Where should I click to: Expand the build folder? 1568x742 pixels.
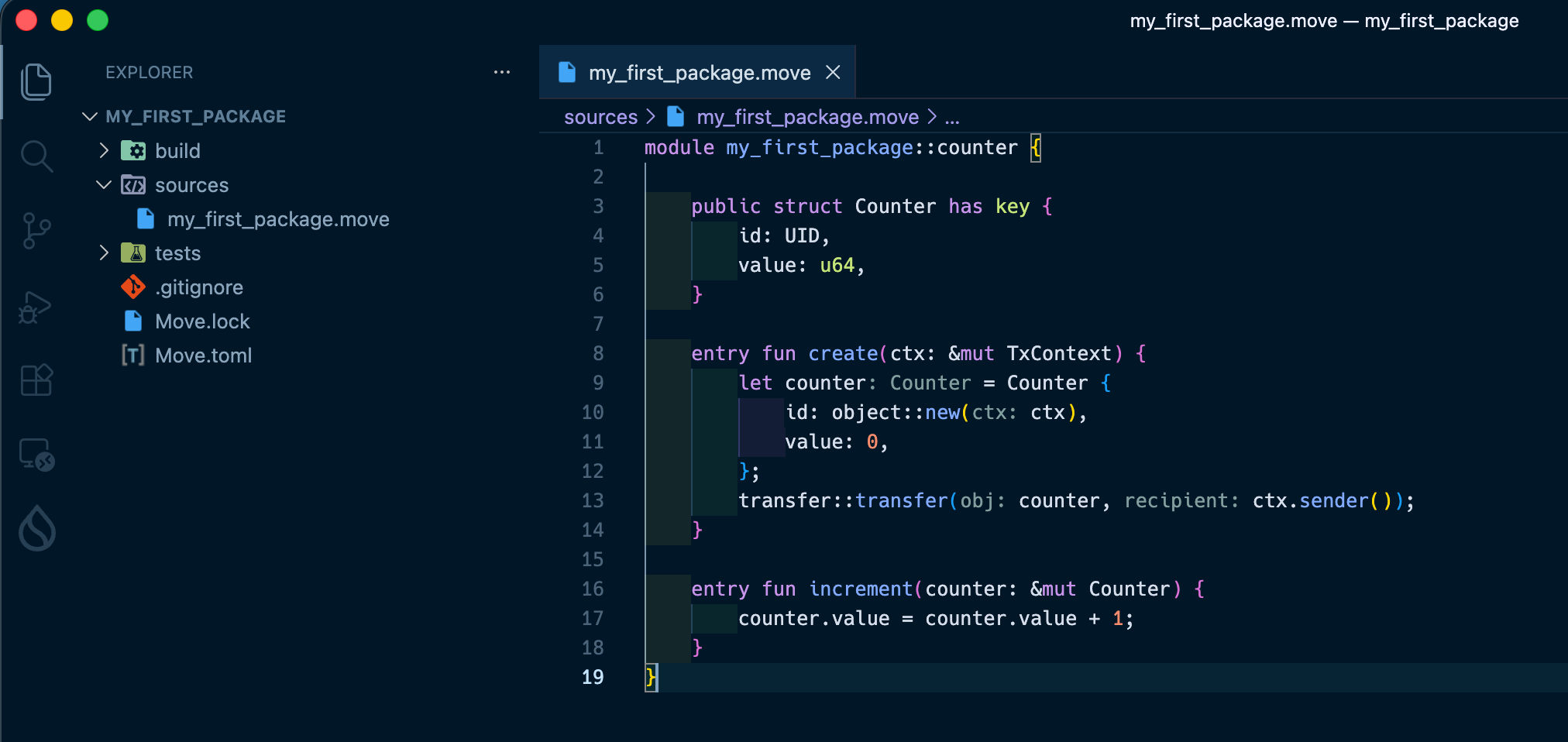point(103,150)
